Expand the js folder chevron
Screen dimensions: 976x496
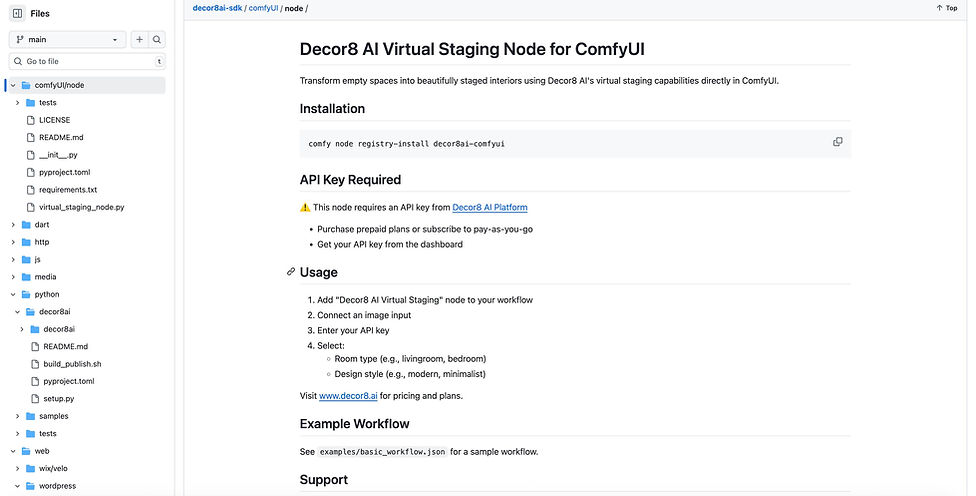[x=13, y=260]
